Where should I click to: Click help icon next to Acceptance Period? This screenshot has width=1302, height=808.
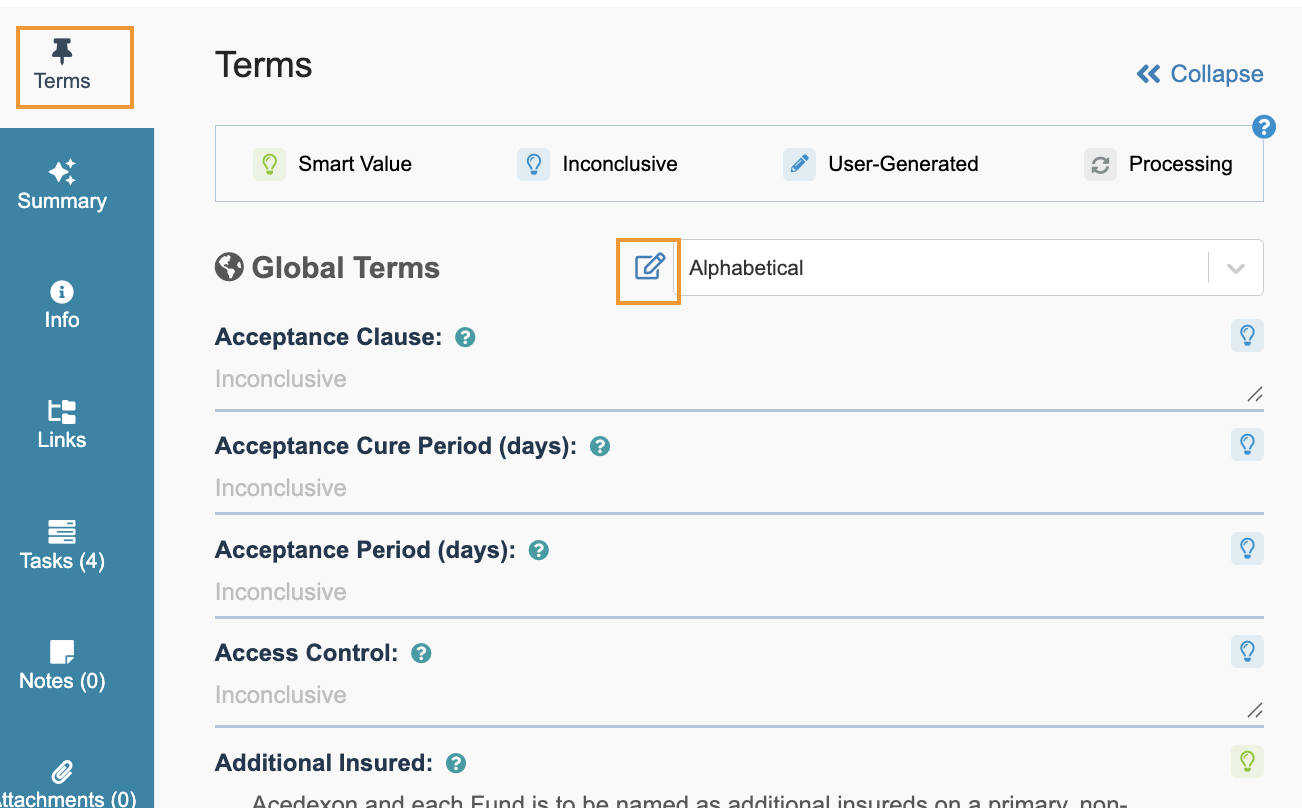[x=539, y=550]
